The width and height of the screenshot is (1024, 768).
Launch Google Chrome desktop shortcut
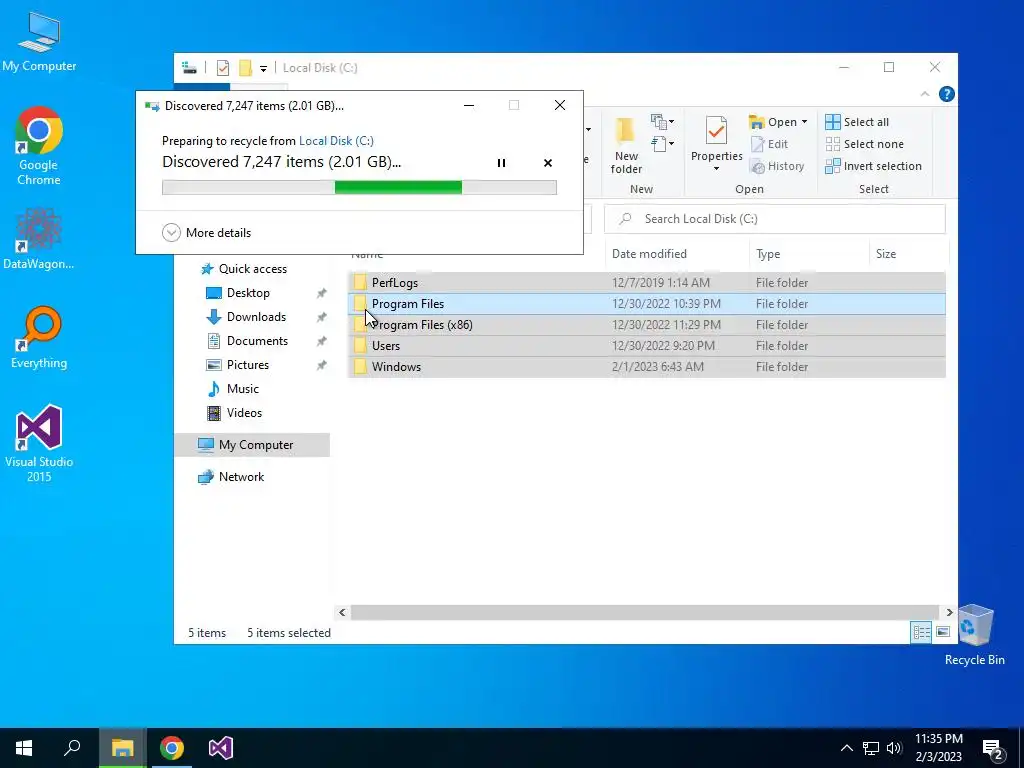coord(39,145)
